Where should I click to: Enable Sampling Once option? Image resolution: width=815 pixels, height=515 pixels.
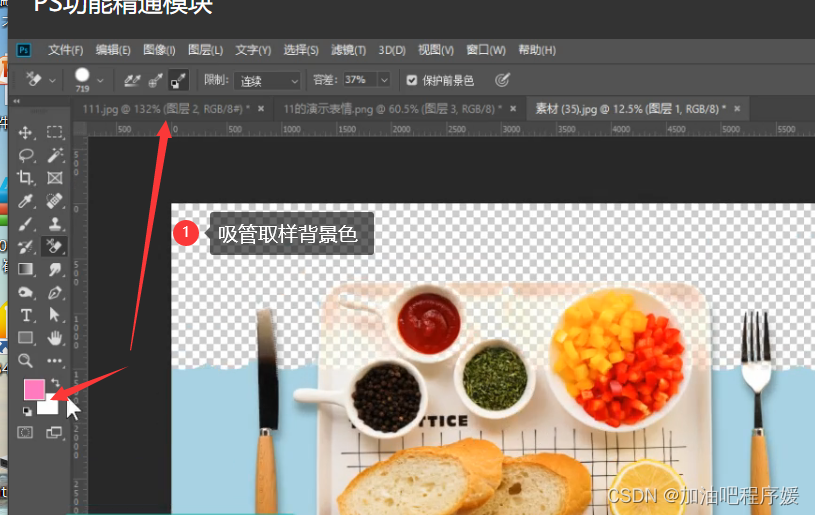coord(155,80)
